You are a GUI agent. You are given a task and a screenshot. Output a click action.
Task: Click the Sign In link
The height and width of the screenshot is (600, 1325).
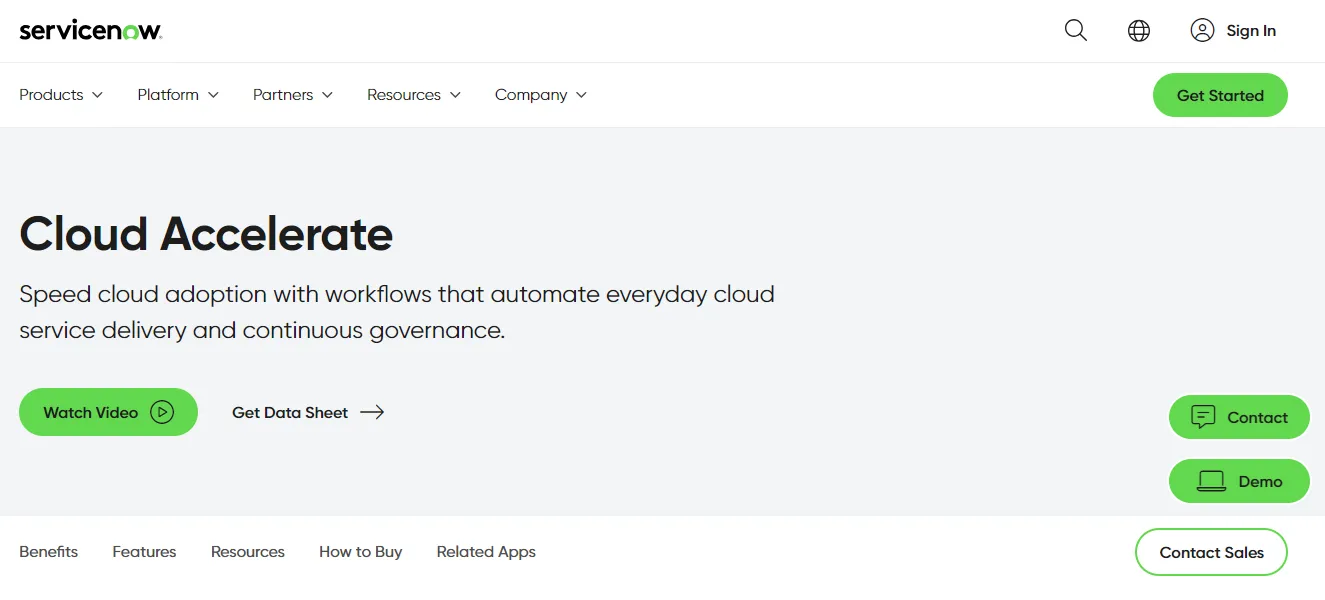tap(1251, 31)
